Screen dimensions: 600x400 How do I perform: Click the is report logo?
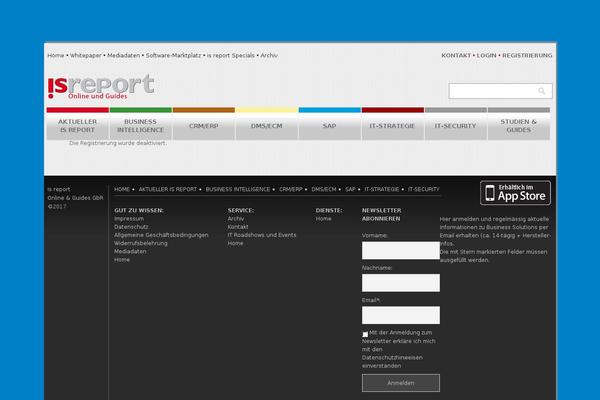click(x=101, y=87)
